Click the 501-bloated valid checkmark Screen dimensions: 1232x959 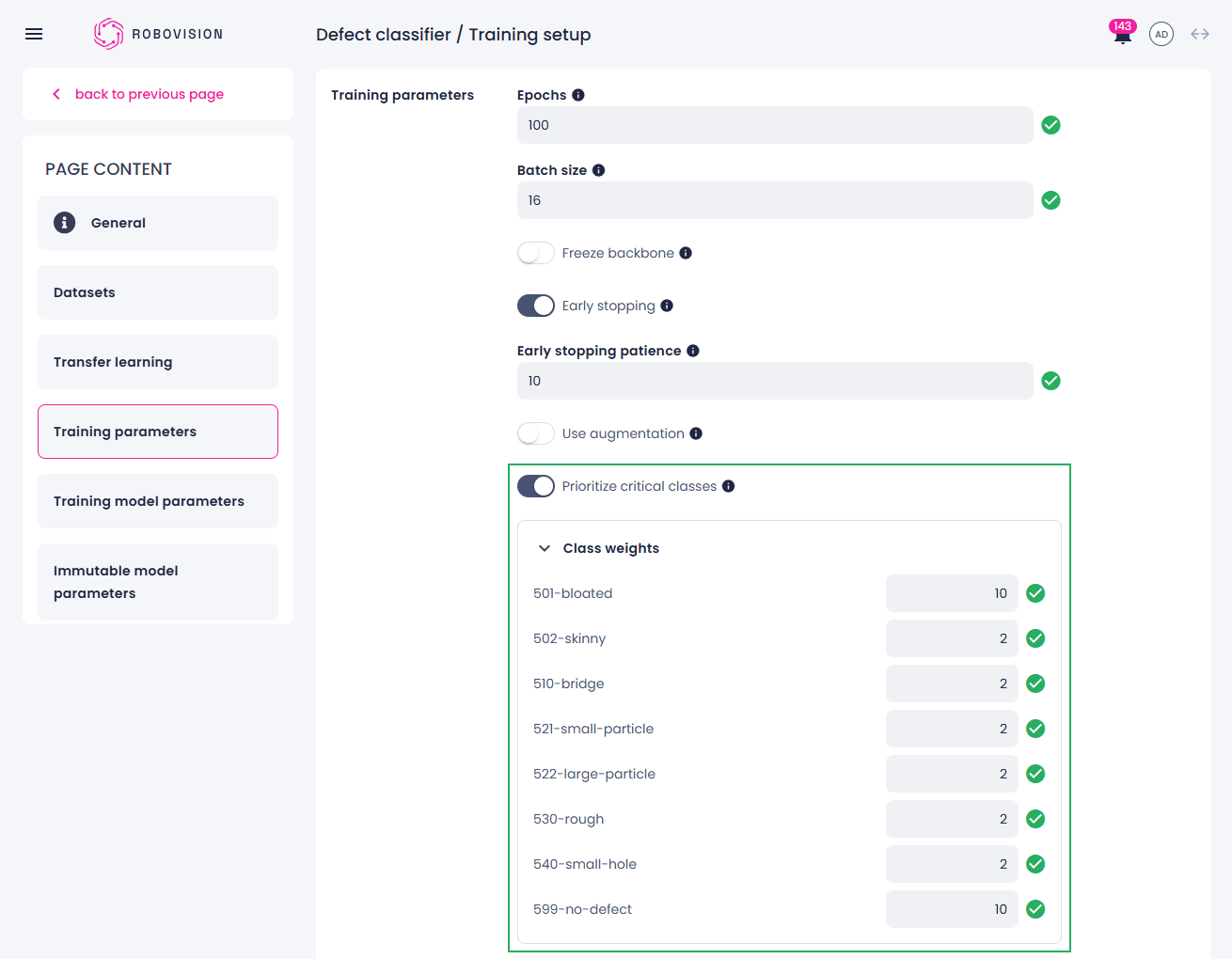pyautogui.click(x=1035, y=593)
